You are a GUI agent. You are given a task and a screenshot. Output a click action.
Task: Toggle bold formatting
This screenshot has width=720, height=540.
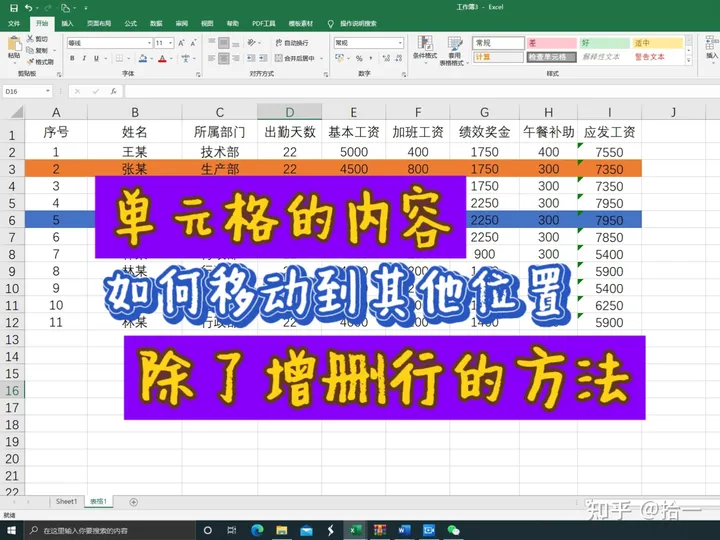[x=72, y=58]
